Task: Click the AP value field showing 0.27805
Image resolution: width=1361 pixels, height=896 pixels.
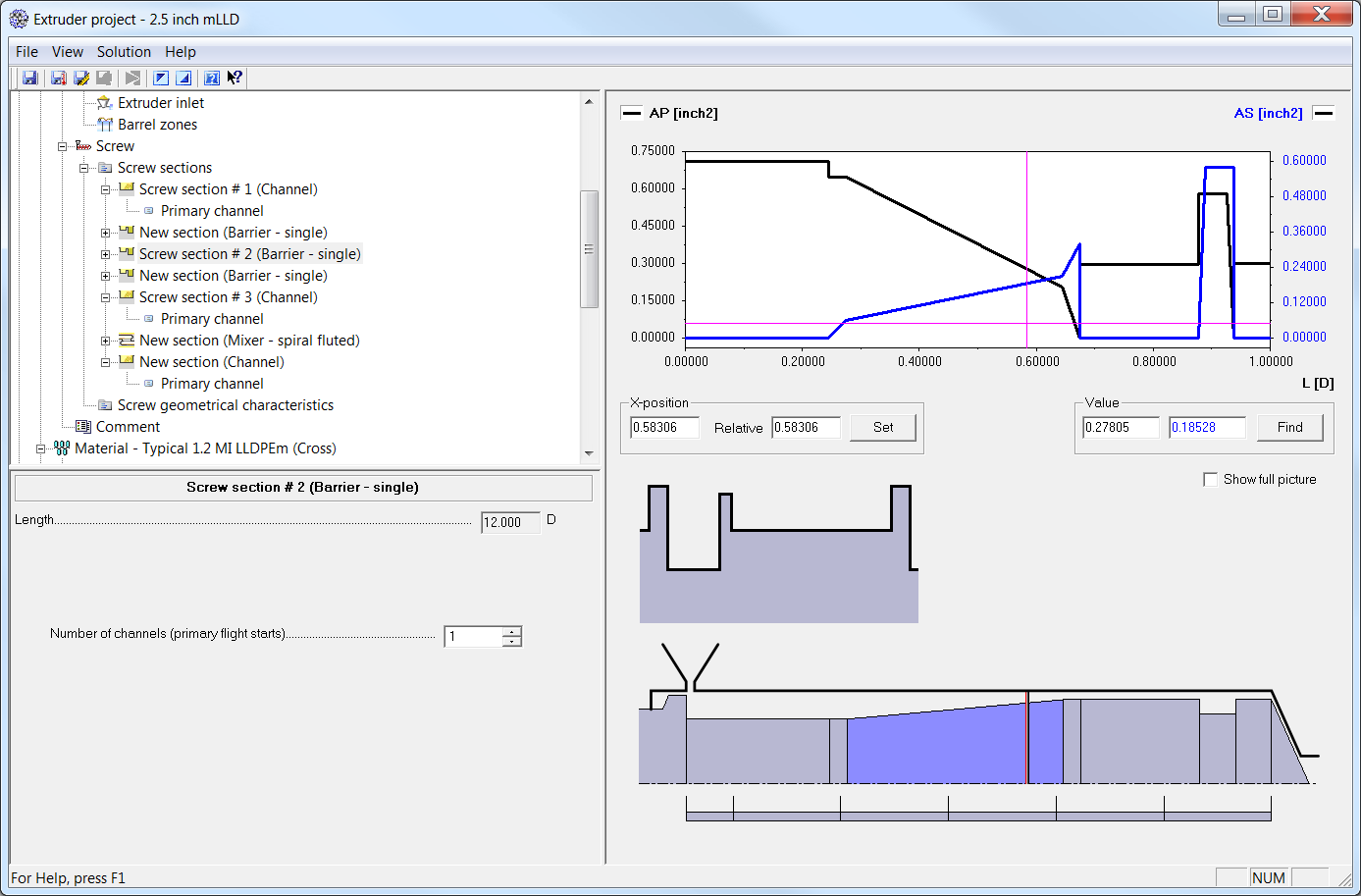Action: (1121, 427)
